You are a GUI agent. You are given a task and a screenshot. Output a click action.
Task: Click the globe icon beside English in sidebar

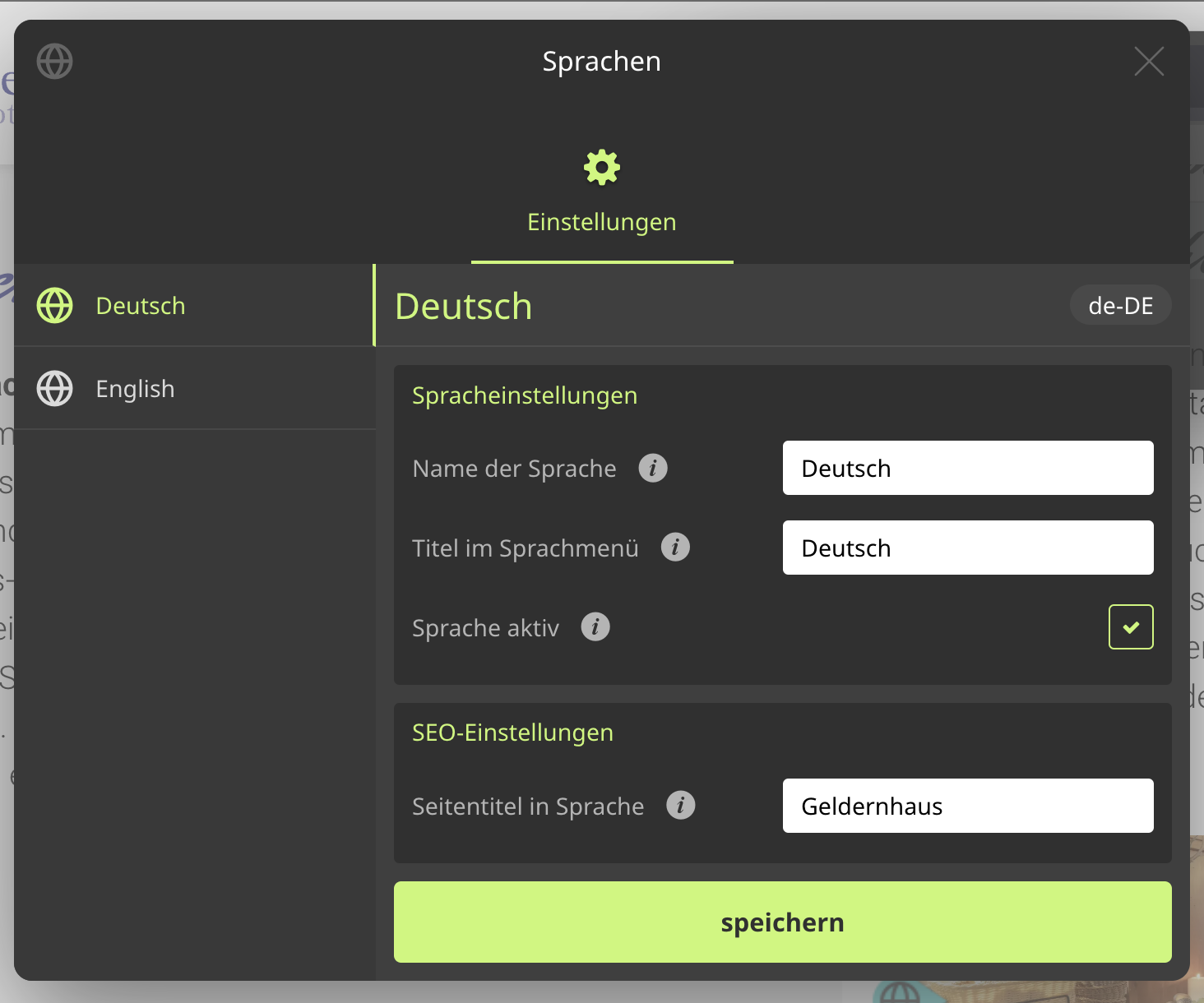coord(55,389)
